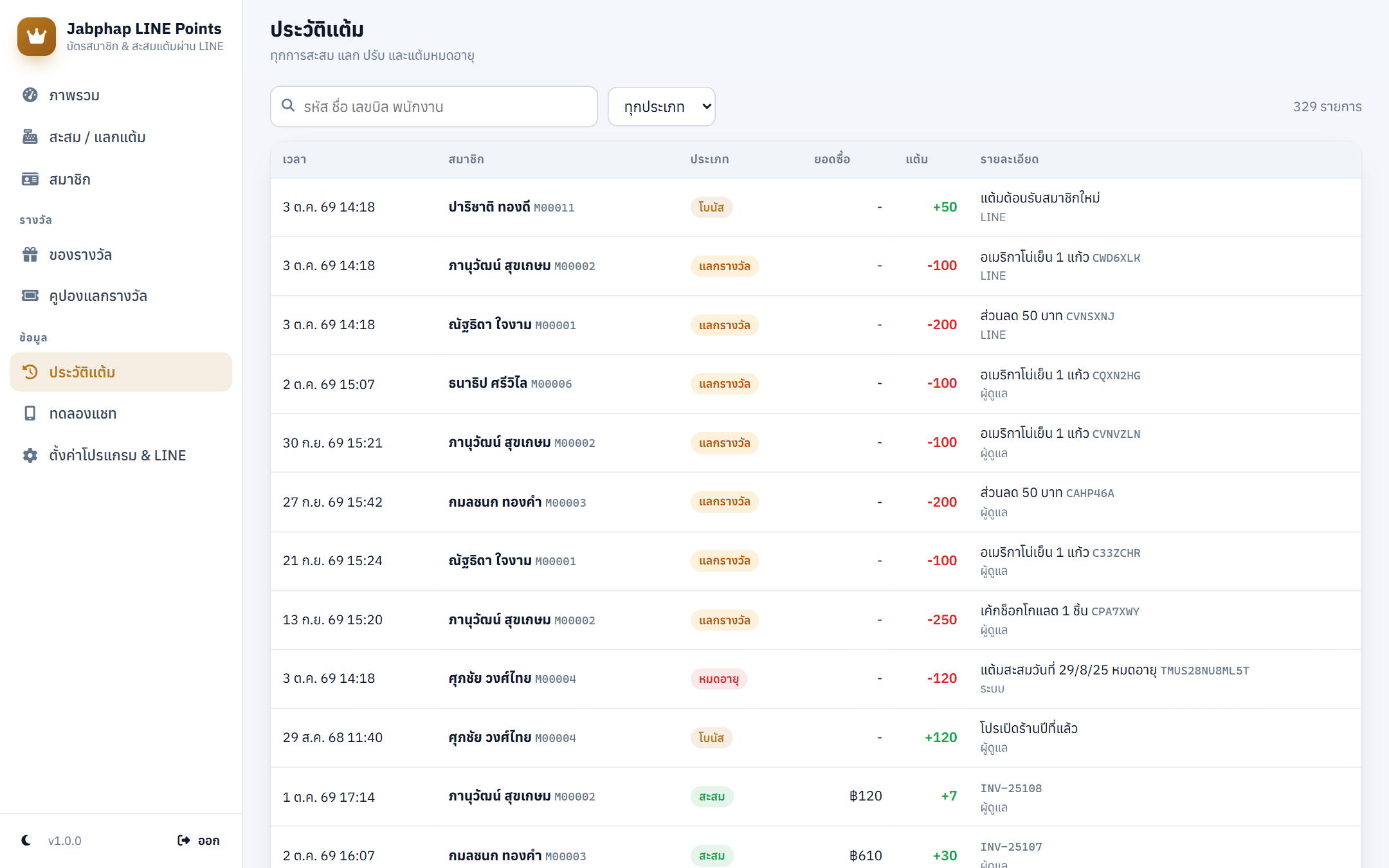This screenshot has height=868, width=1389.
Task: Click the settings gear icon
Action: coord(30,455)
